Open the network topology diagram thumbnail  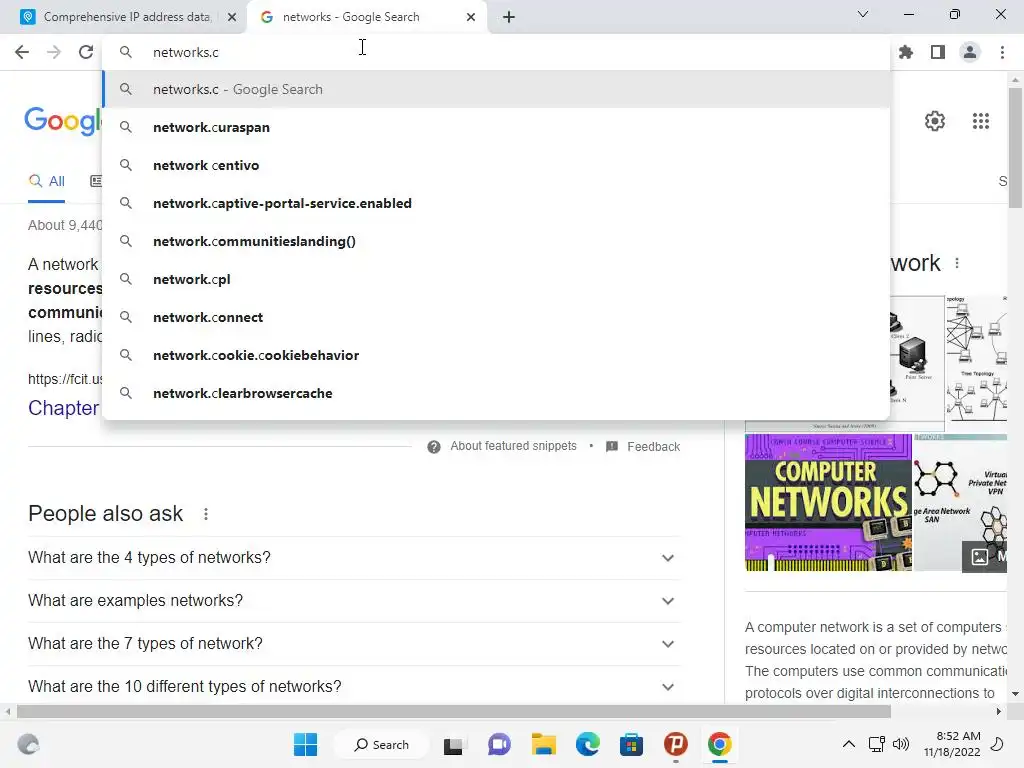[976, 359]
